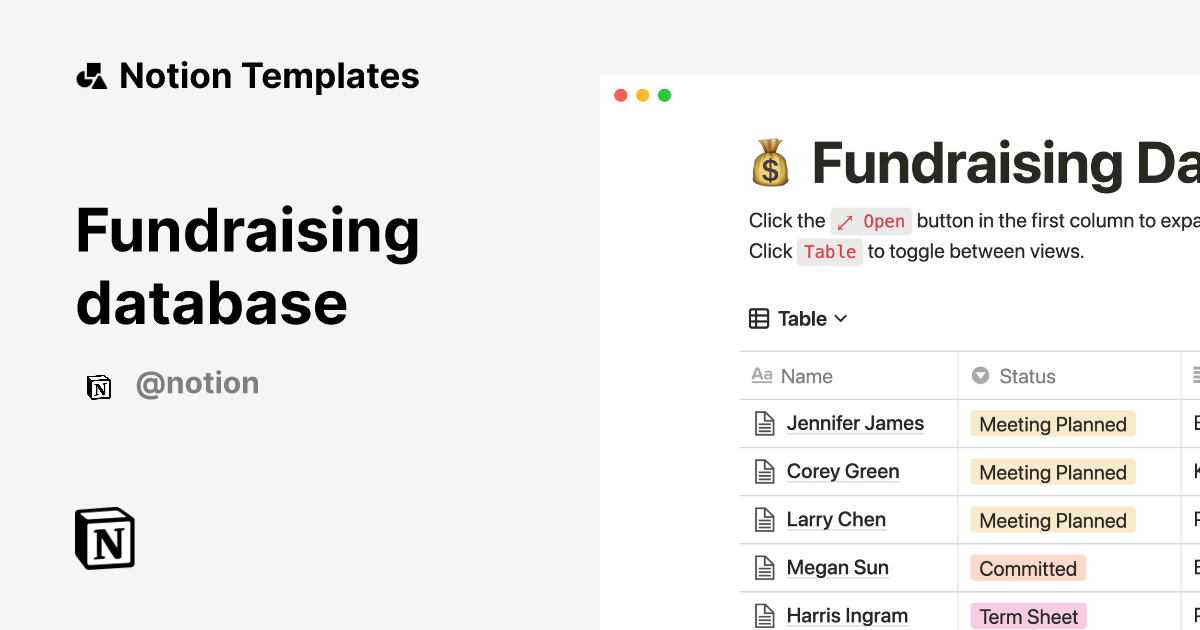Viewport: 1200px width, 630px height.
Task: Click the large Notion N logo bottom left
Action: tap(104, 538)
